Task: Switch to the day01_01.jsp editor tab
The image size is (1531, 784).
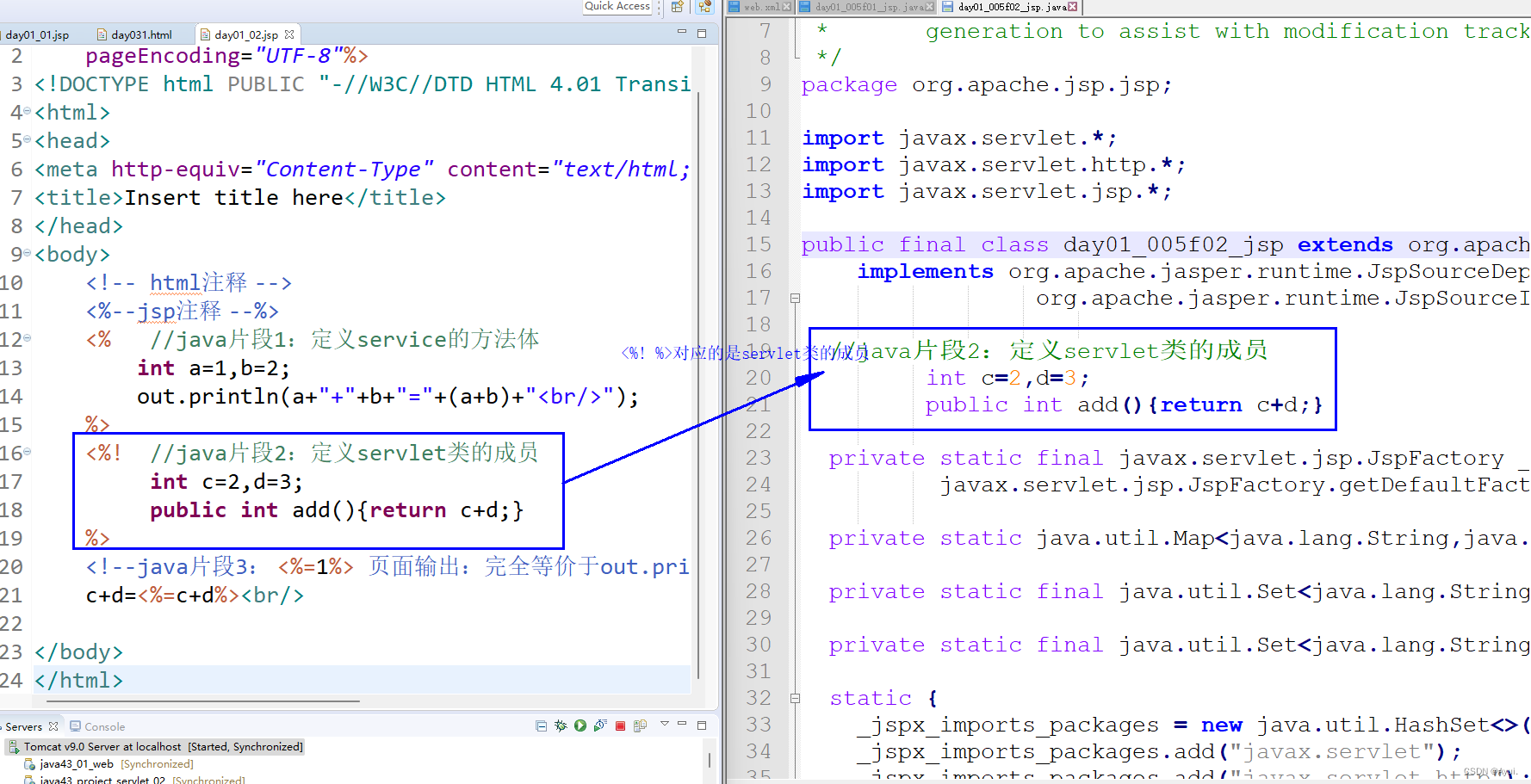Action: 37,35
